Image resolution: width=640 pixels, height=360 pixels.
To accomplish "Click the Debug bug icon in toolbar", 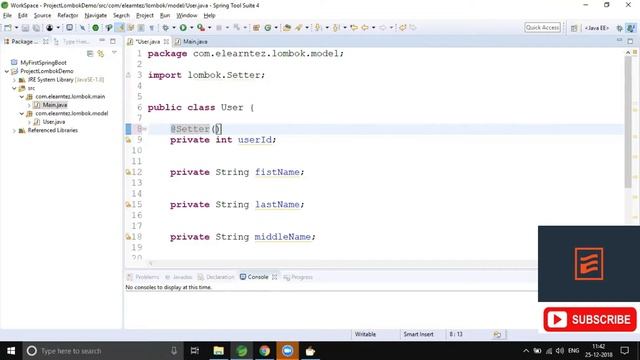I will pyautogui.click(x=165, y=28).
